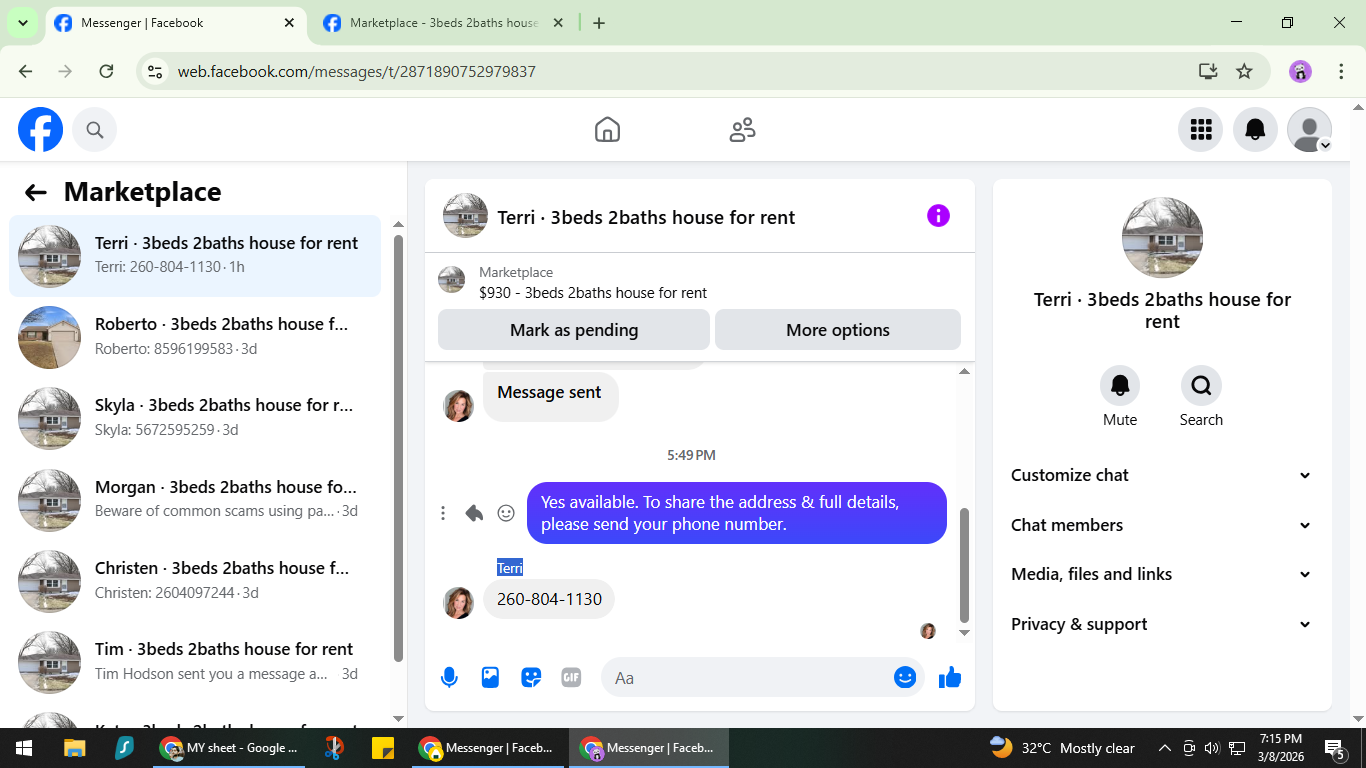Show hidden system tray icons chevron
Screen dimensions: 1366x768
(1164, 748)
